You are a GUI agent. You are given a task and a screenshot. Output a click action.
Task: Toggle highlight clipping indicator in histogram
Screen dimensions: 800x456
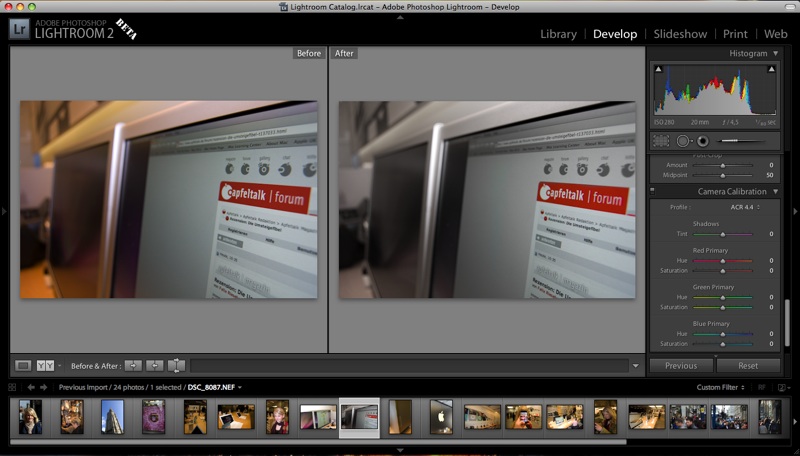(x=771, y=69)
